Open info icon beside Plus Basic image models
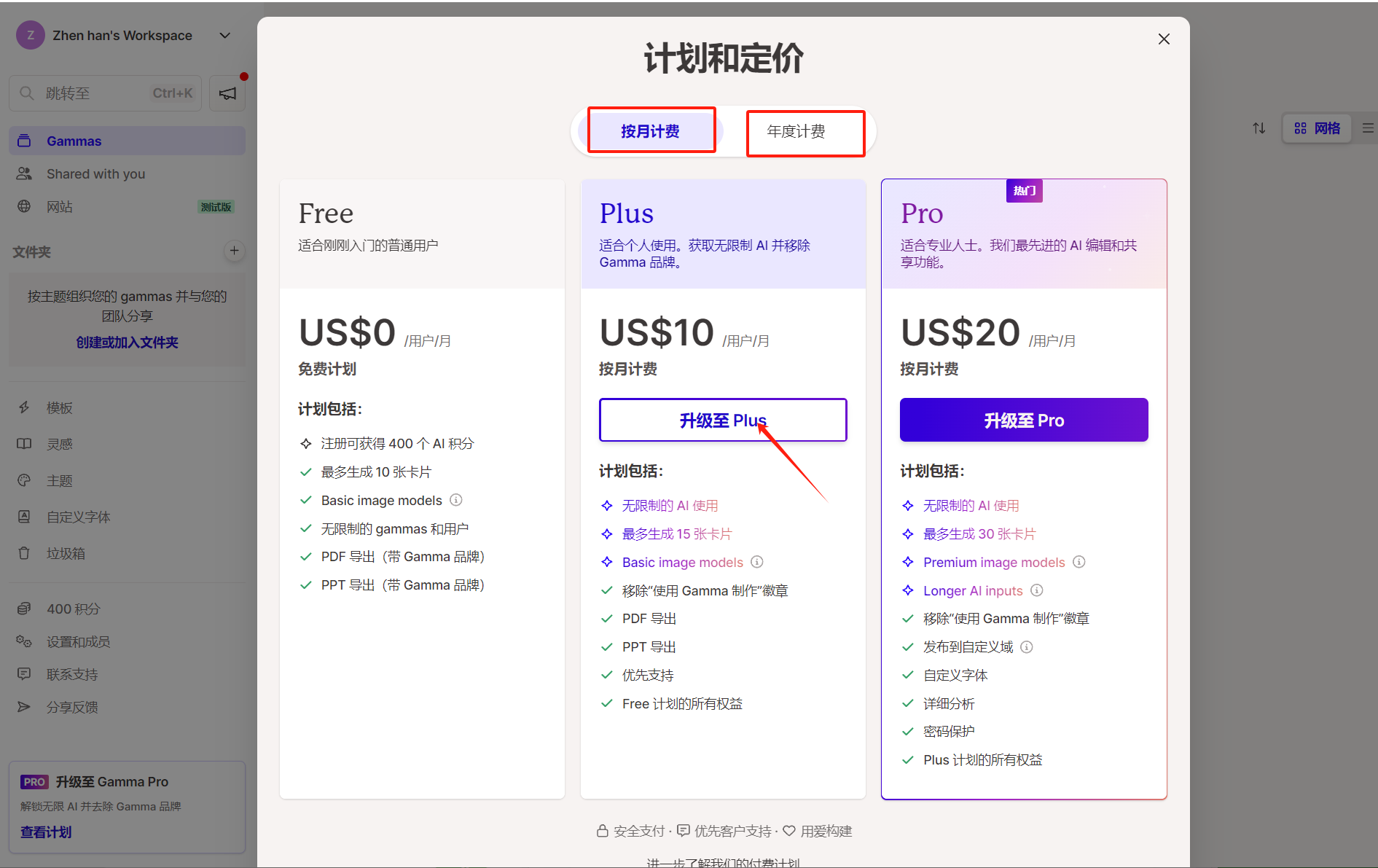 tap(757, 562)
